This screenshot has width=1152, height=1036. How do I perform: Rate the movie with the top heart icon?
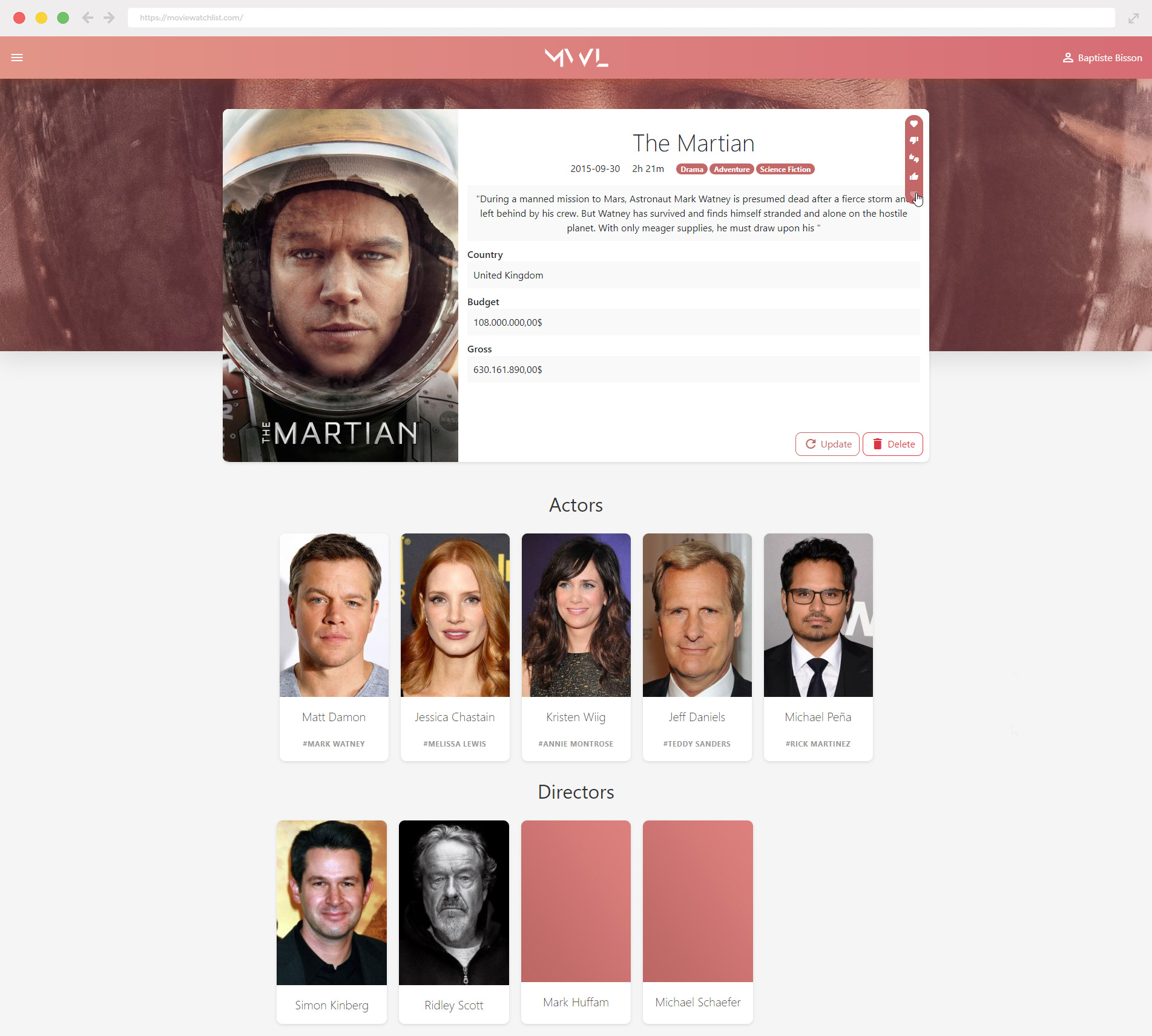click(914, 124)
